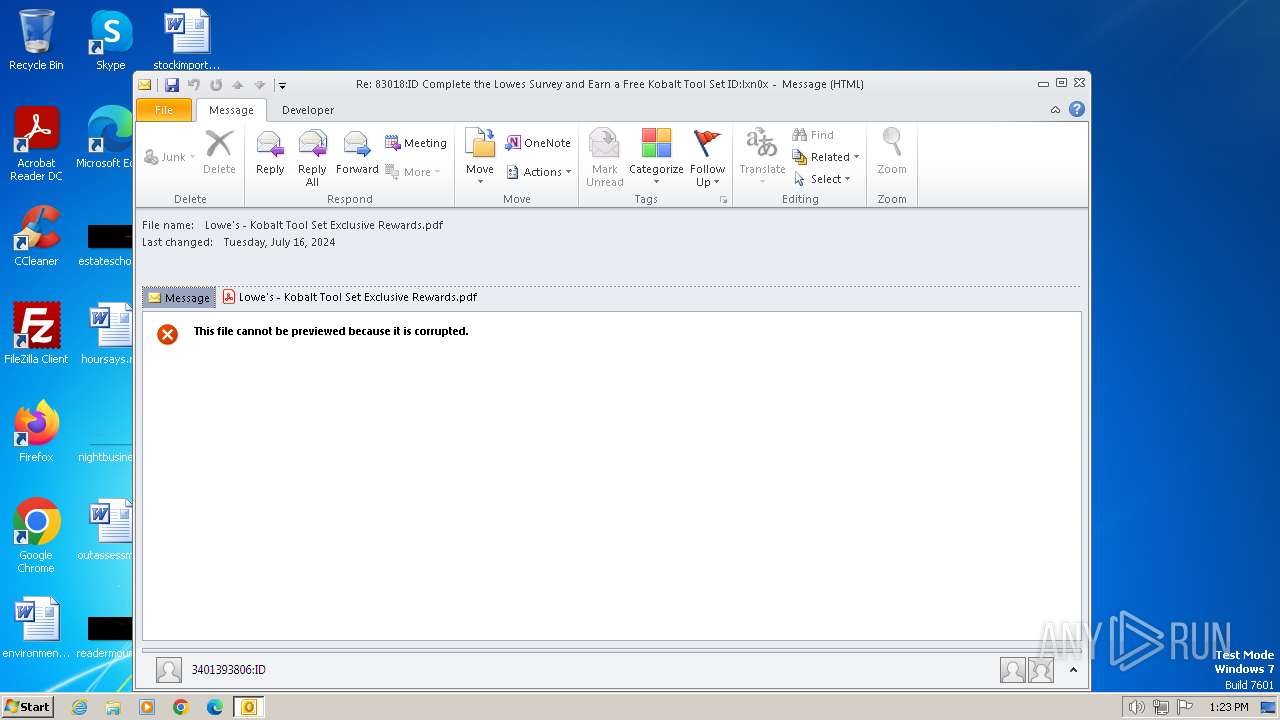Open the Related dropdown
Screen dimensions: 1280x720
[x=826, y=157]
